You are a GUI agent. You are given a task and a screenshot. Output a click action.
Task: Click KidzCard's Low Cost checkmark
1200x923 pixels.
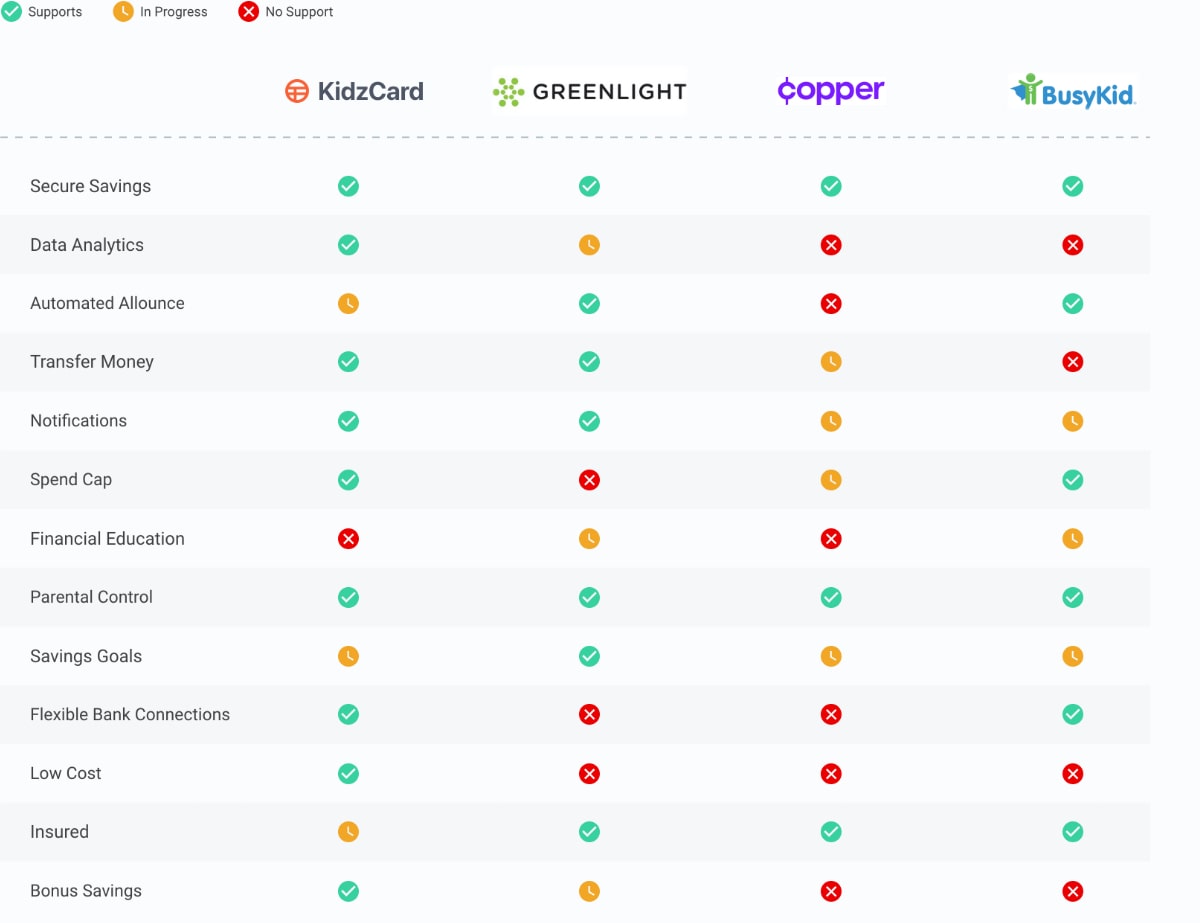[x=348, y=773]
